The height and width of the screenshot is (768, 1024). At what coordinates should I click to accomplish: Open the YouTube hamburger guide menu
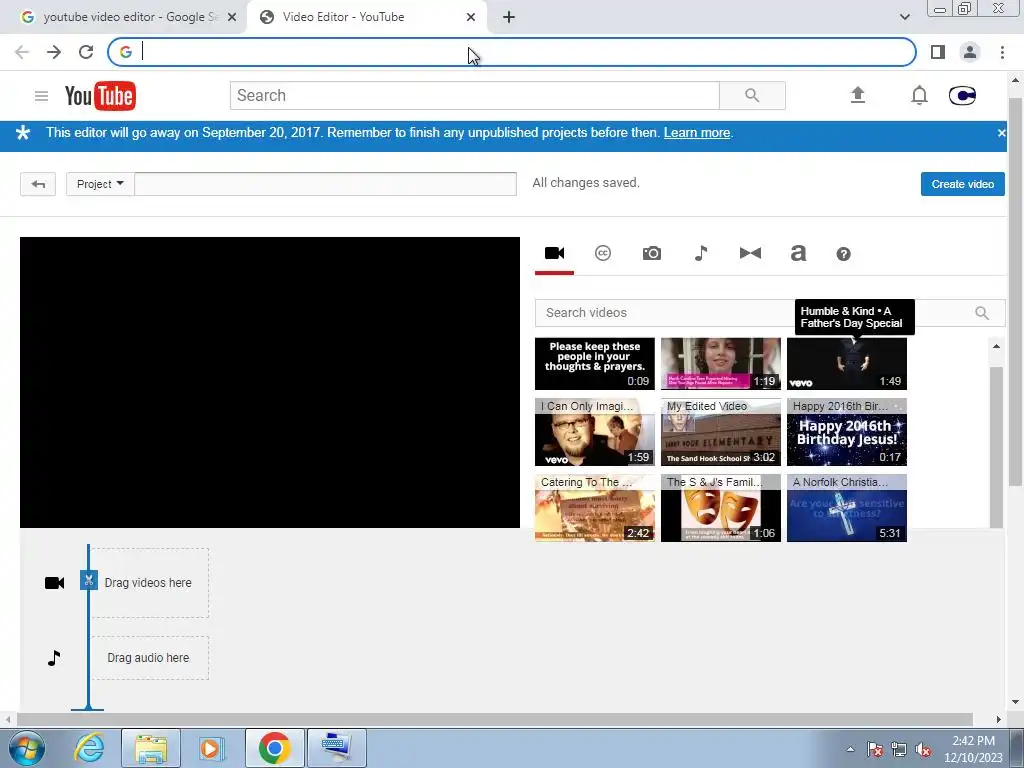pyautogui.click(x=41, y=96)
